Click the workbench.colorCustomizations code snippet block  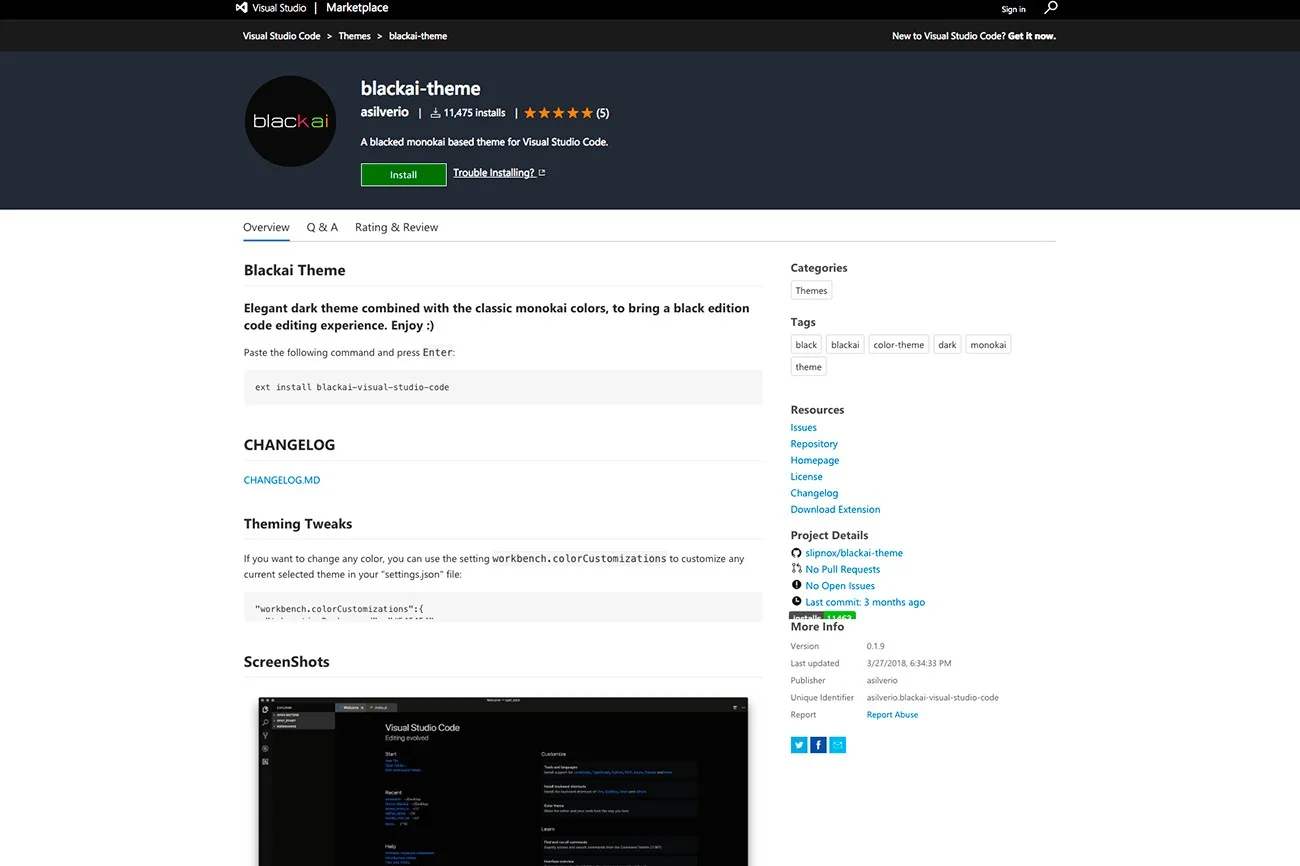503,607
